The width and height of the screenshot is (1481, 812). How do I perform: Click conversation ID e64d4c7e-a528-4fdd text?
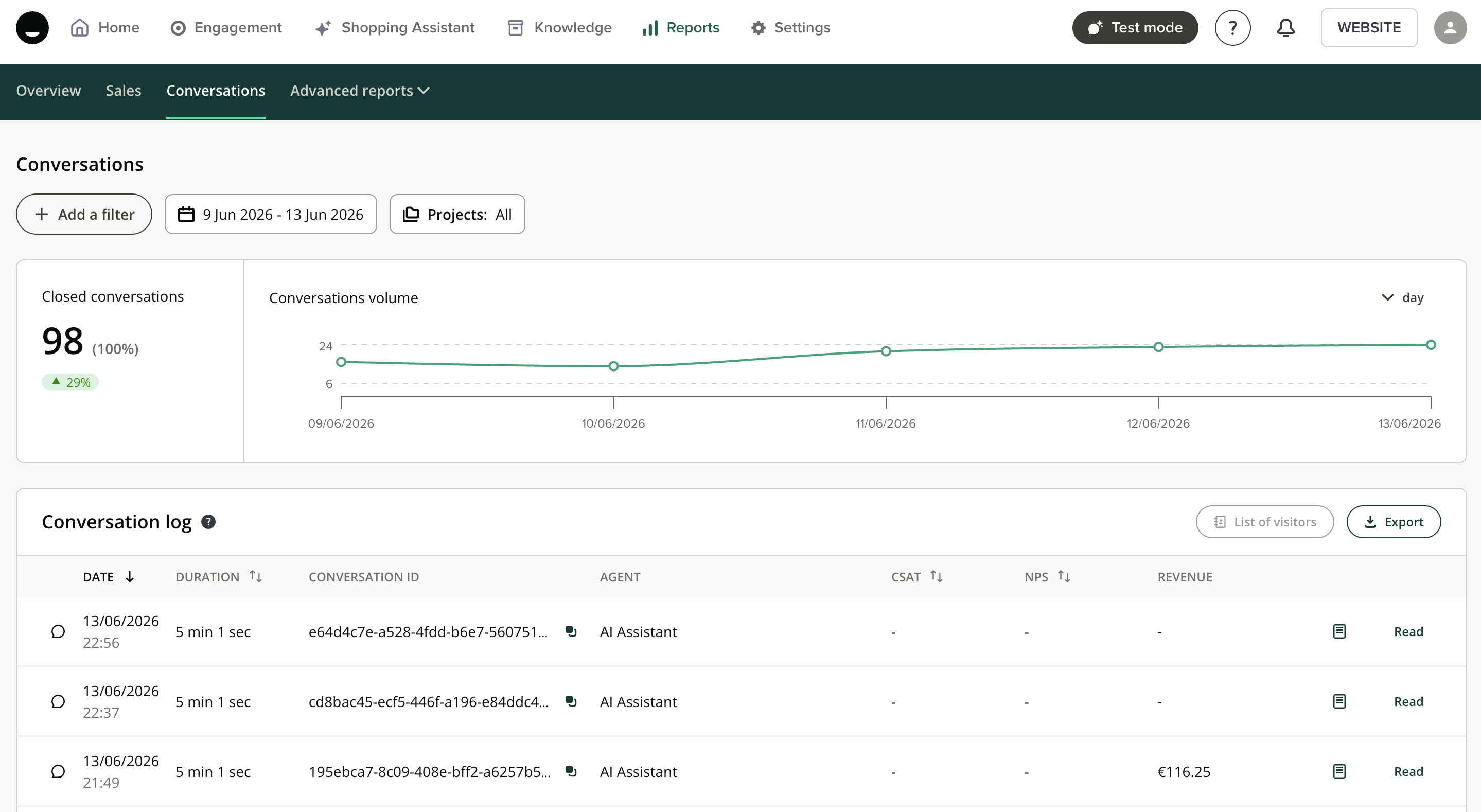[x=428, y=631]
